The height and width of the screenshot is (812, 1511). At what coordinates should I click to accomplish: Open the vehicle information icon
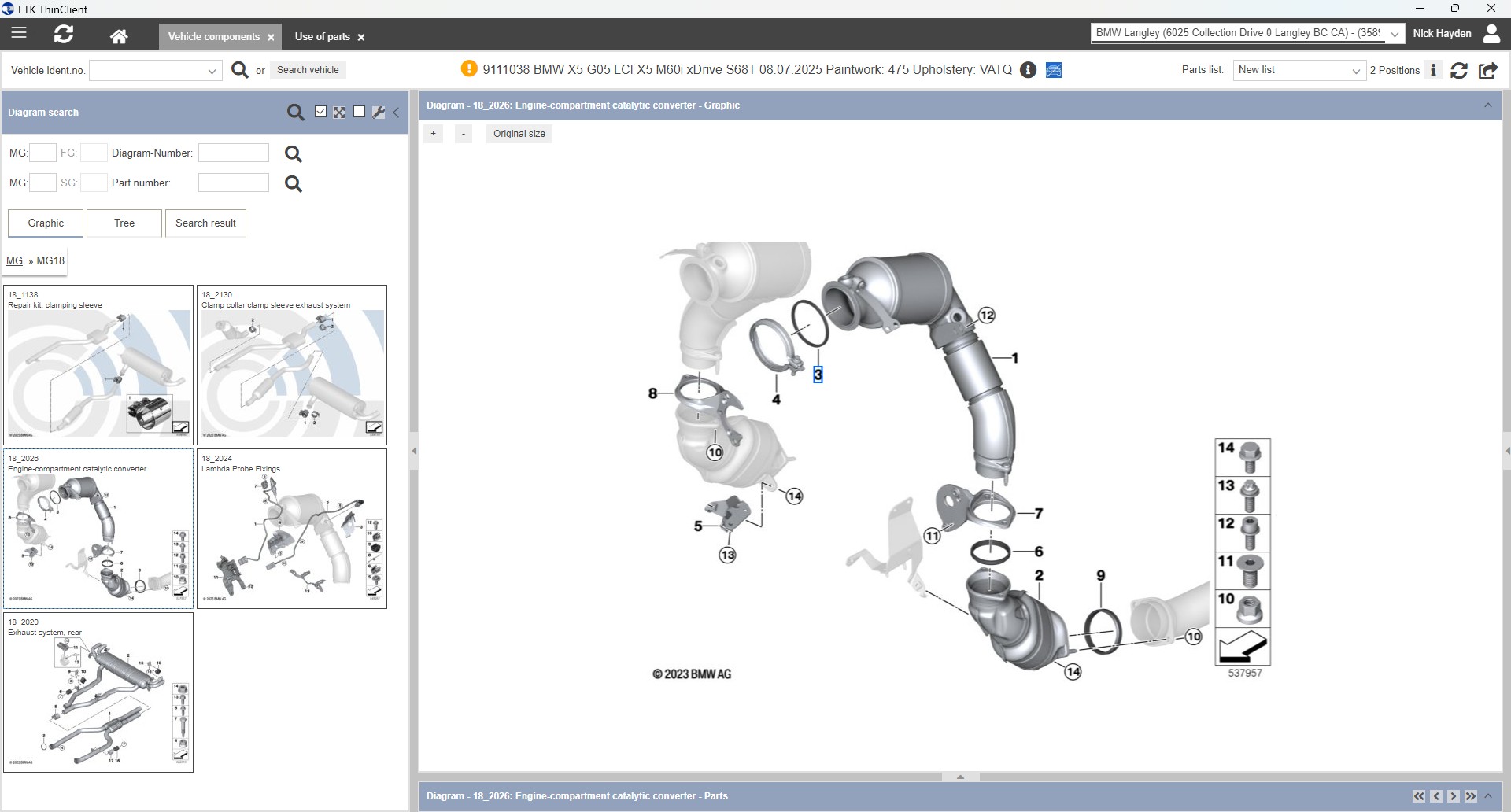1028,70
